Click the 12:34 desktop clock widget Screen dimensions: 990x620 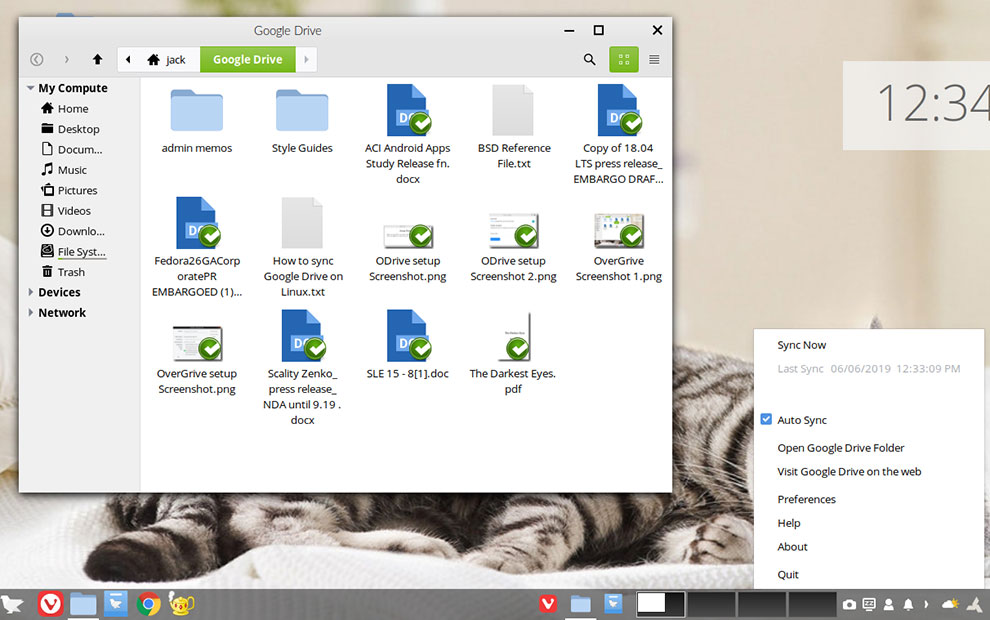(x=917, y=105)
